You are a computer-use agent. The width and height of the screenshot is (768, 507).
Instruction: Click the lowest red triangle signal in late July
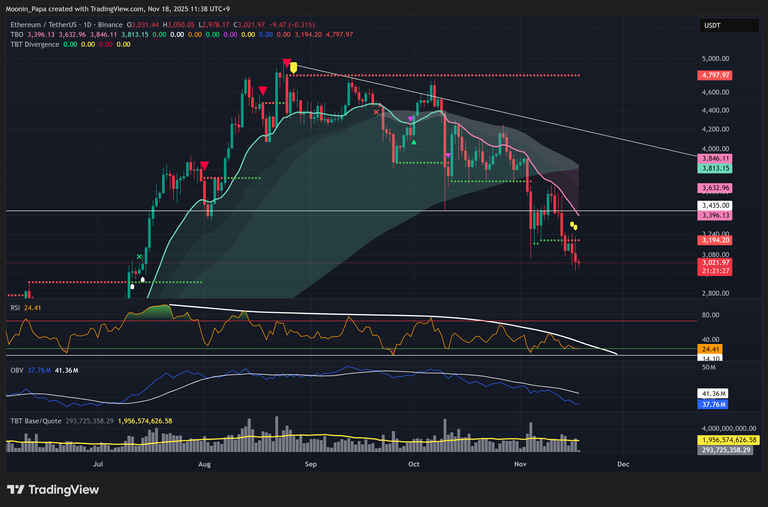204,166
